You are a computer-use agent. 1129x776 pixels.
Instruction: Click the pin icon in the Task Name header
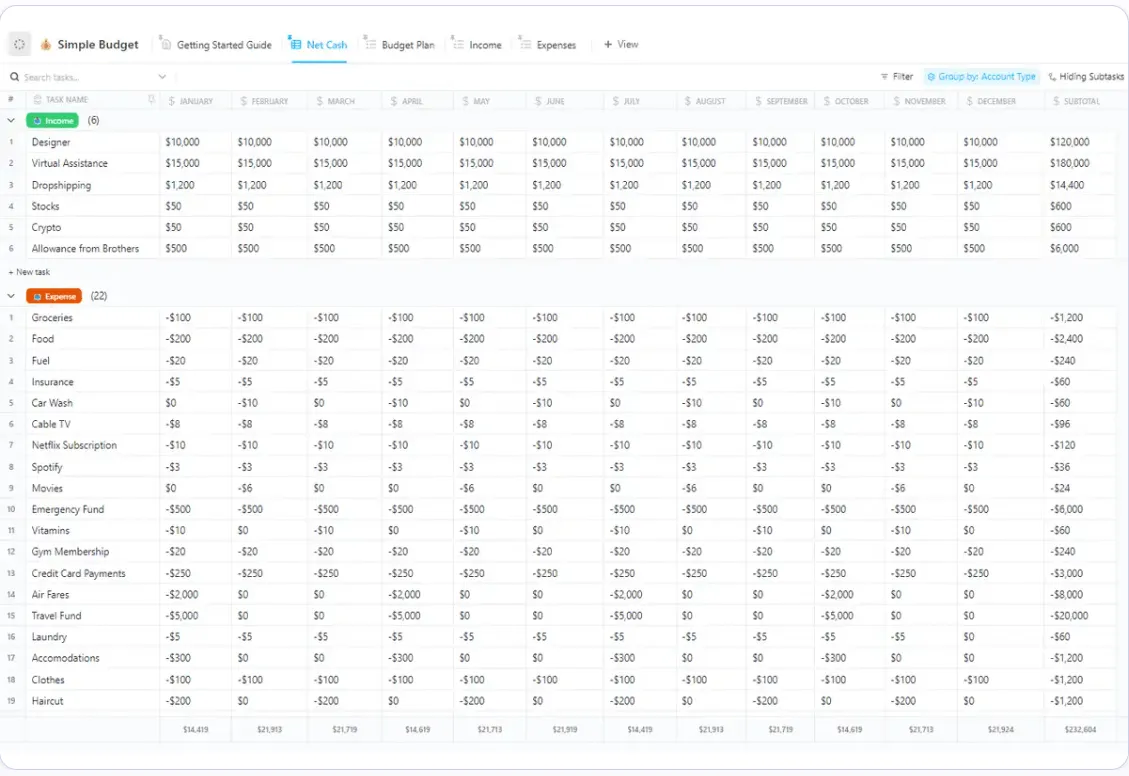coord(151,99)
